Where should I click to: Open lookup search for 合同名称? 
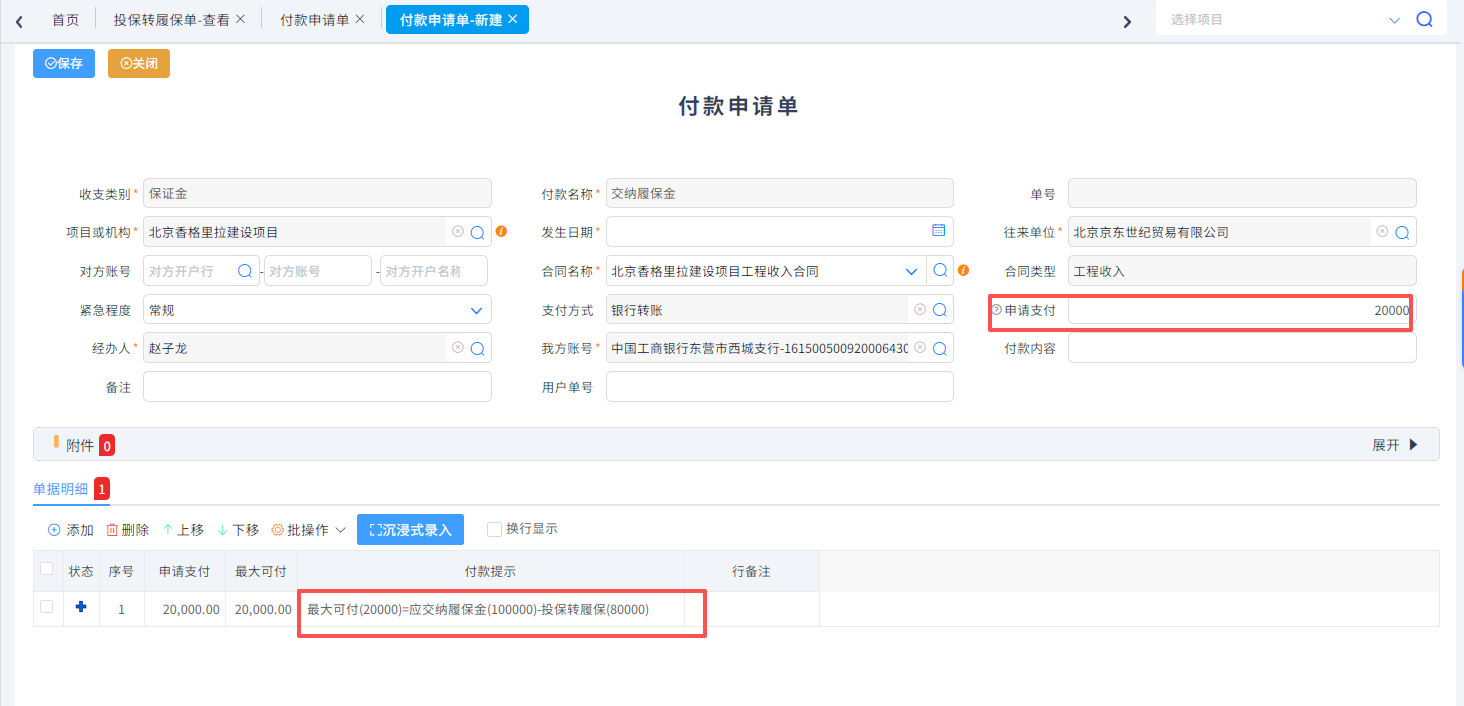click(940, 271)
